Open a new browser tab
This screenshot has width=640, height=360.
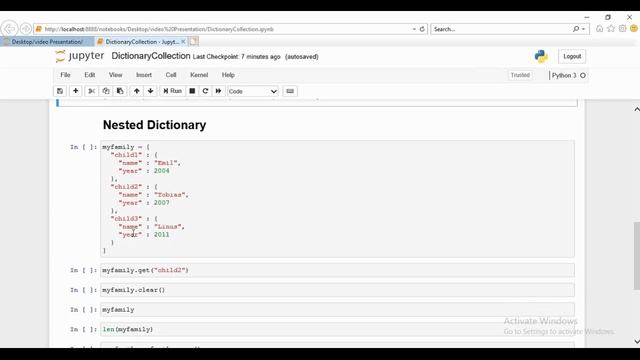194,42
